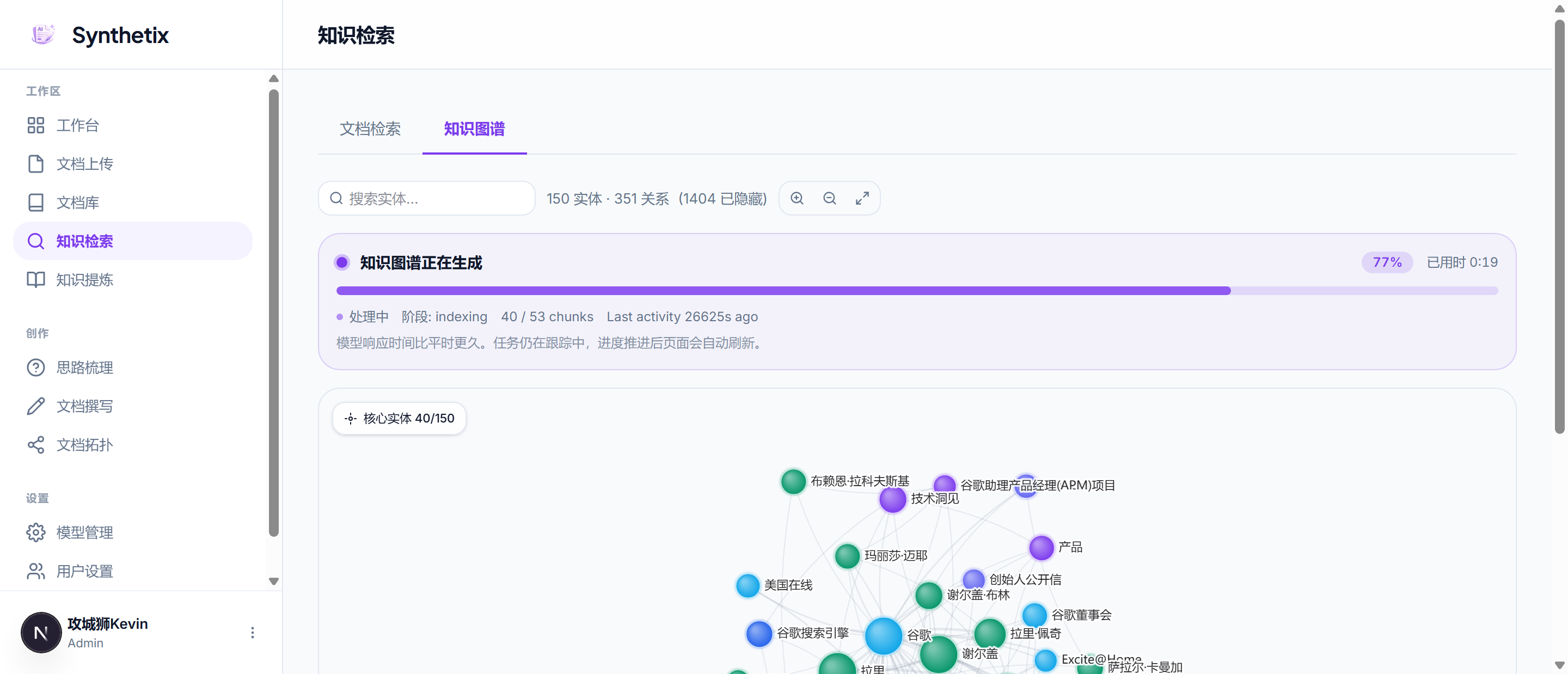Expand the graph to fullscreen
This screenshot has height=674, width=1568.
point(862,199)
